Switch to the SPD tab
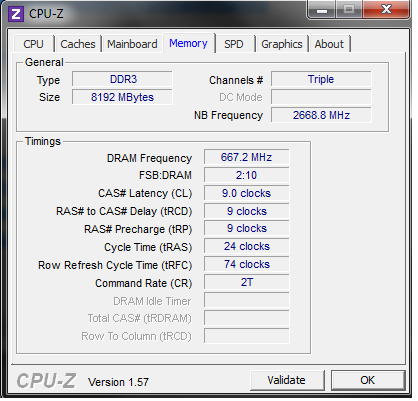This screenshot has height=401, width=418. (234, 44)
